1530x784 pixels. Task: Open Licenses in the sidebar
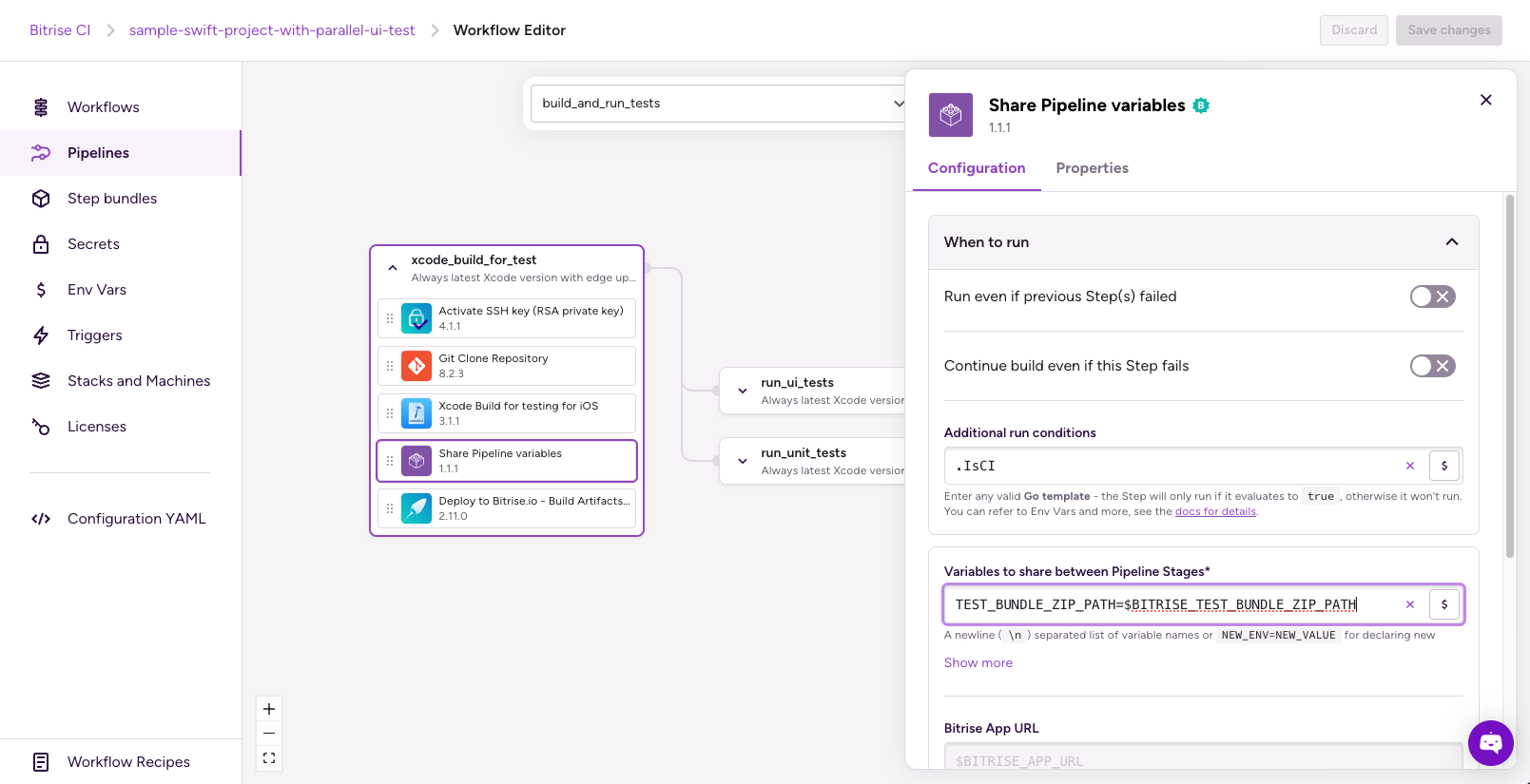point(121,427)
